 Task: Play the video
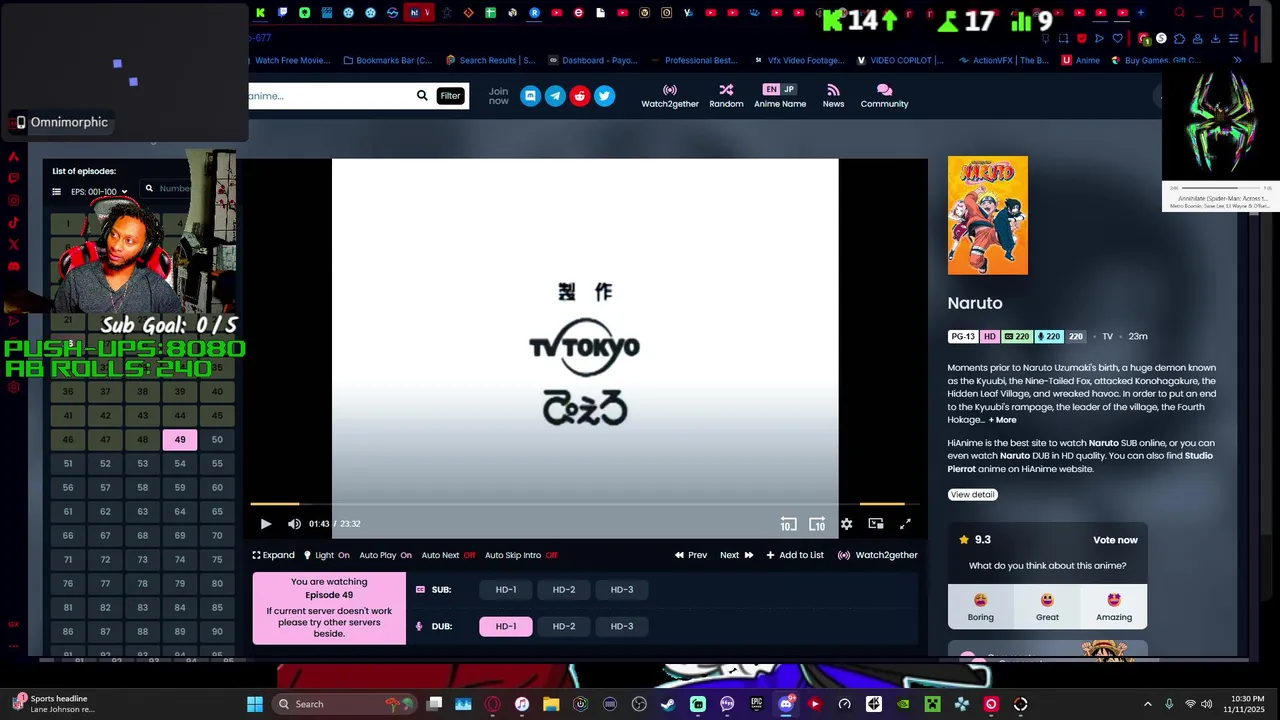point(266,524)
